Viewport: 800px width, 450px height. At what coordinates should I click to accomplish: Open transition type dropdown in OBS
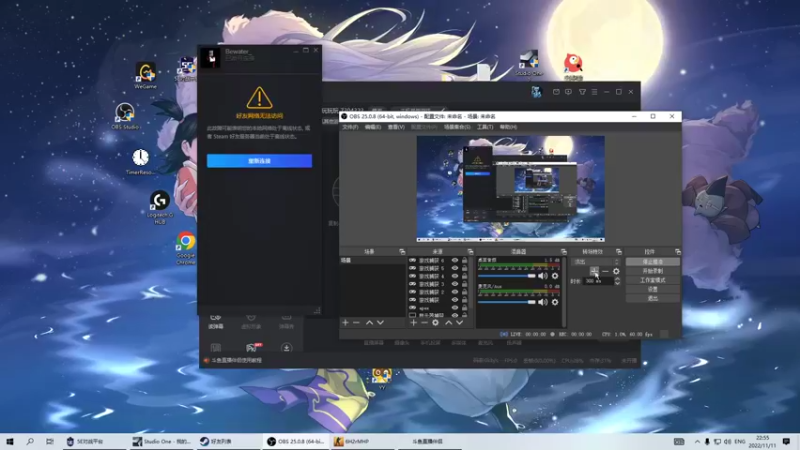click(596, 262)
